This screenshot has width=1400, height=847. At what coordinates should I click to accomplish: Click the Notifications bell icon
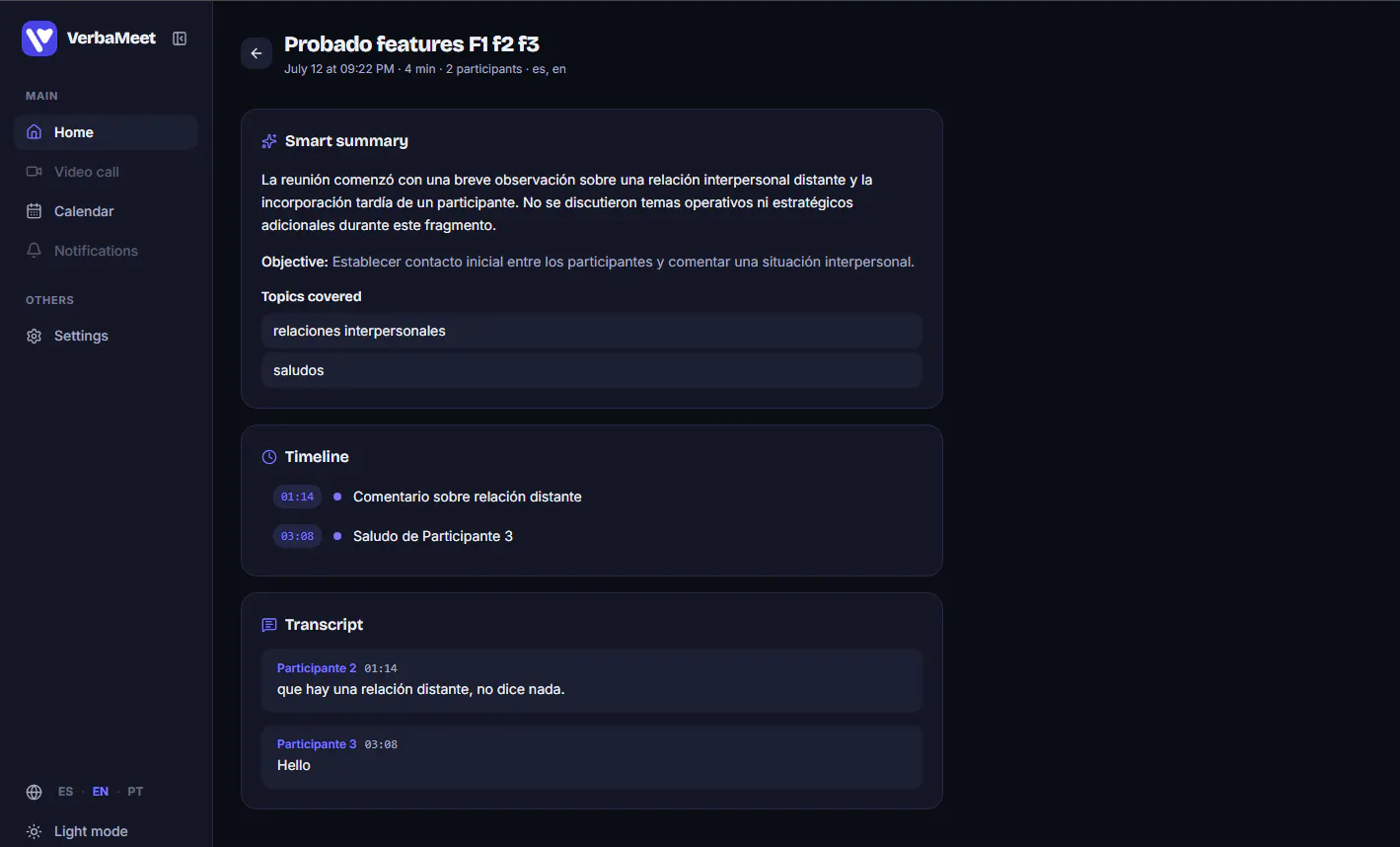click(35, 251)
